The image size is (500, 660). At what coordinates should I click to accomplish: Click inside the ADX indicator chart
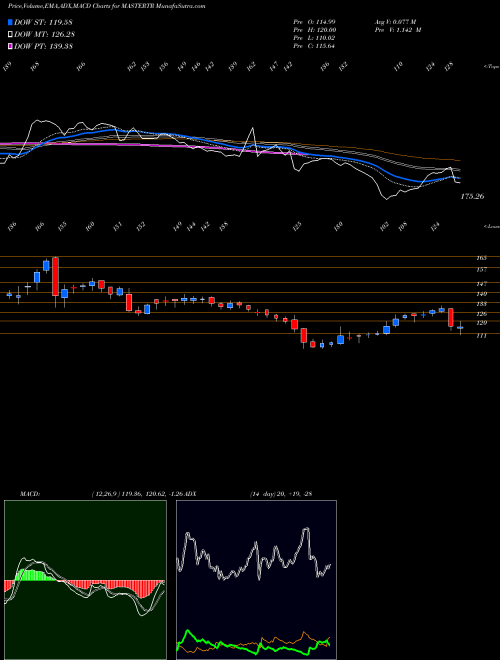click(x=256, y=580)
